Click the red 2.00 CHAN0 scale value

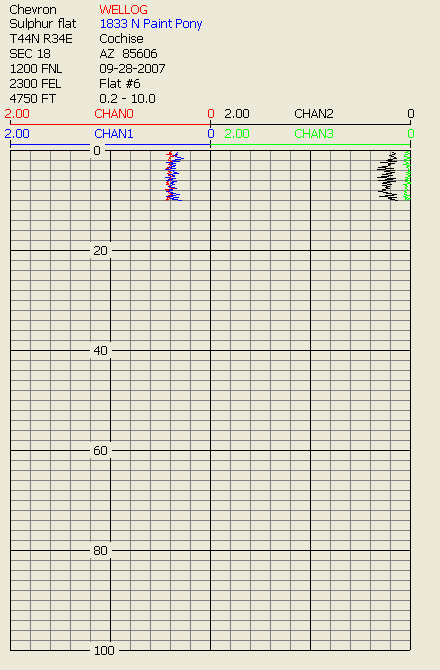(17, 114)
